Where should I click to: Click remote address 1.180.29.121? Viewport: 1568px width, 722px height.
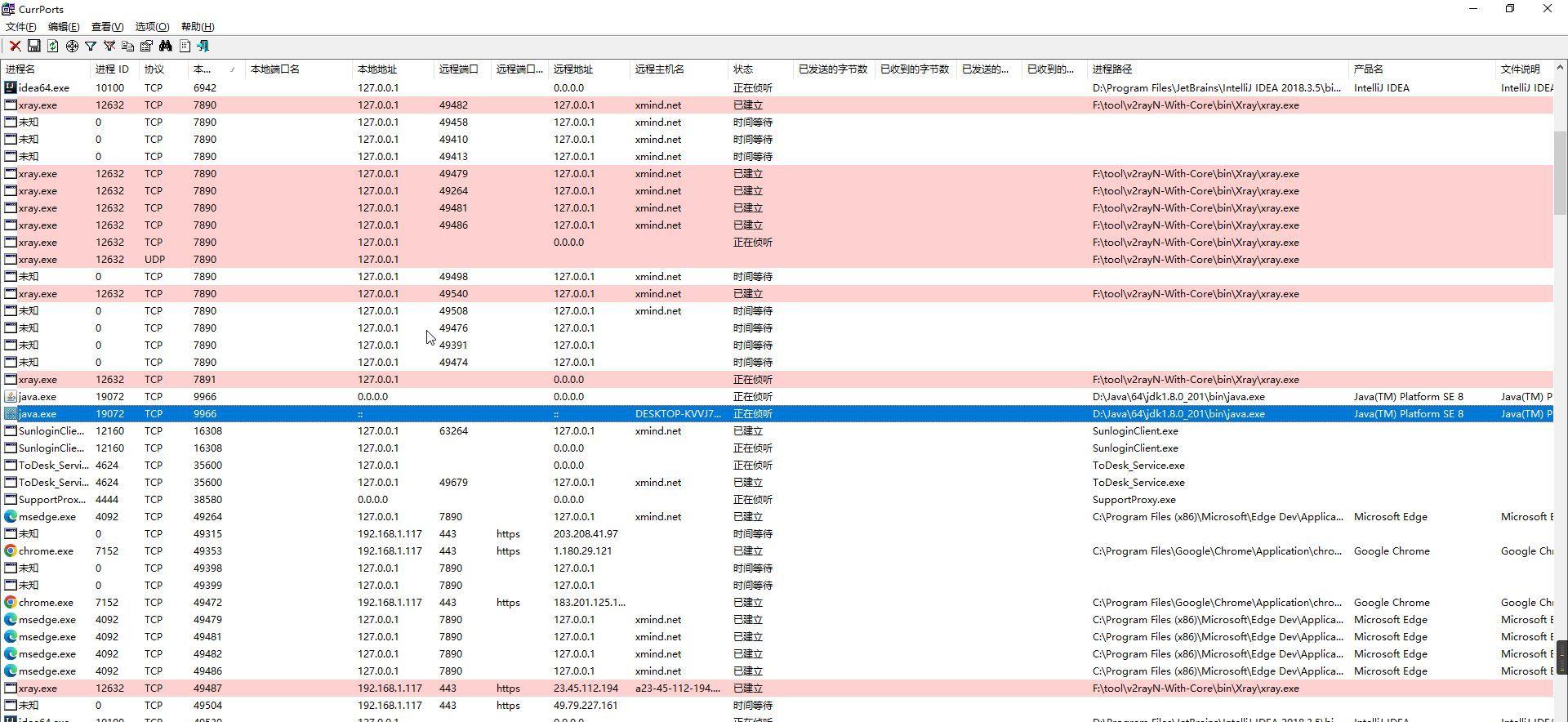coord(582,550)
